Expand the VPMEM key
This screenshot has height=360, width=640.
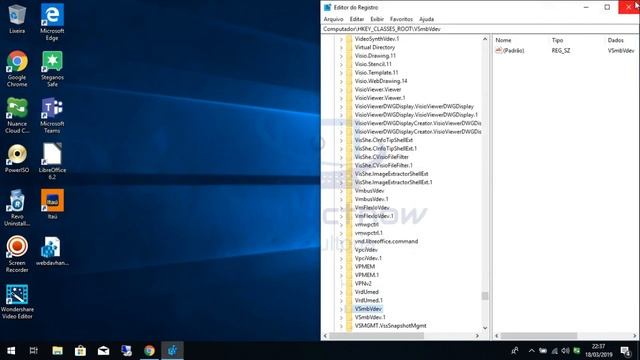(341, 267)
